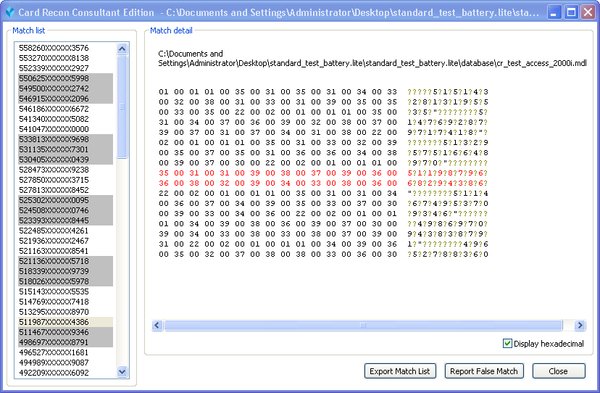The image size is (600, 393).
Task: Click the Report False Match button
Action: click(x=484, y=371)
